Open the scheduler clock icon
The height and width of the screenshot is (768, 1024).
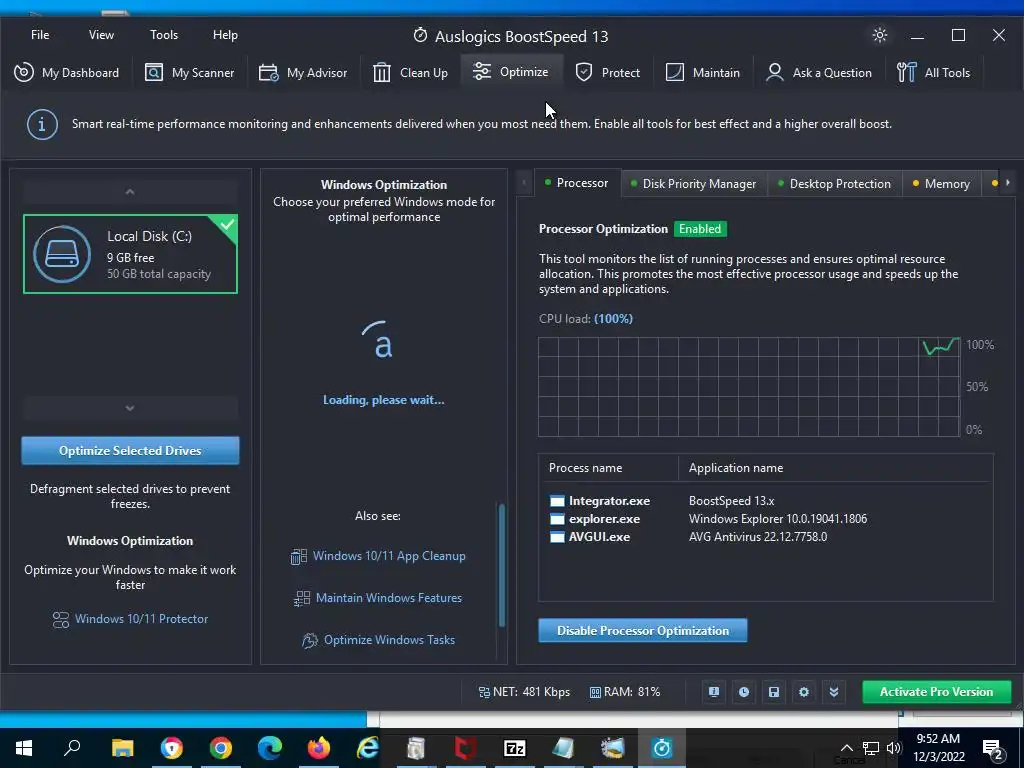click(744, 692)
